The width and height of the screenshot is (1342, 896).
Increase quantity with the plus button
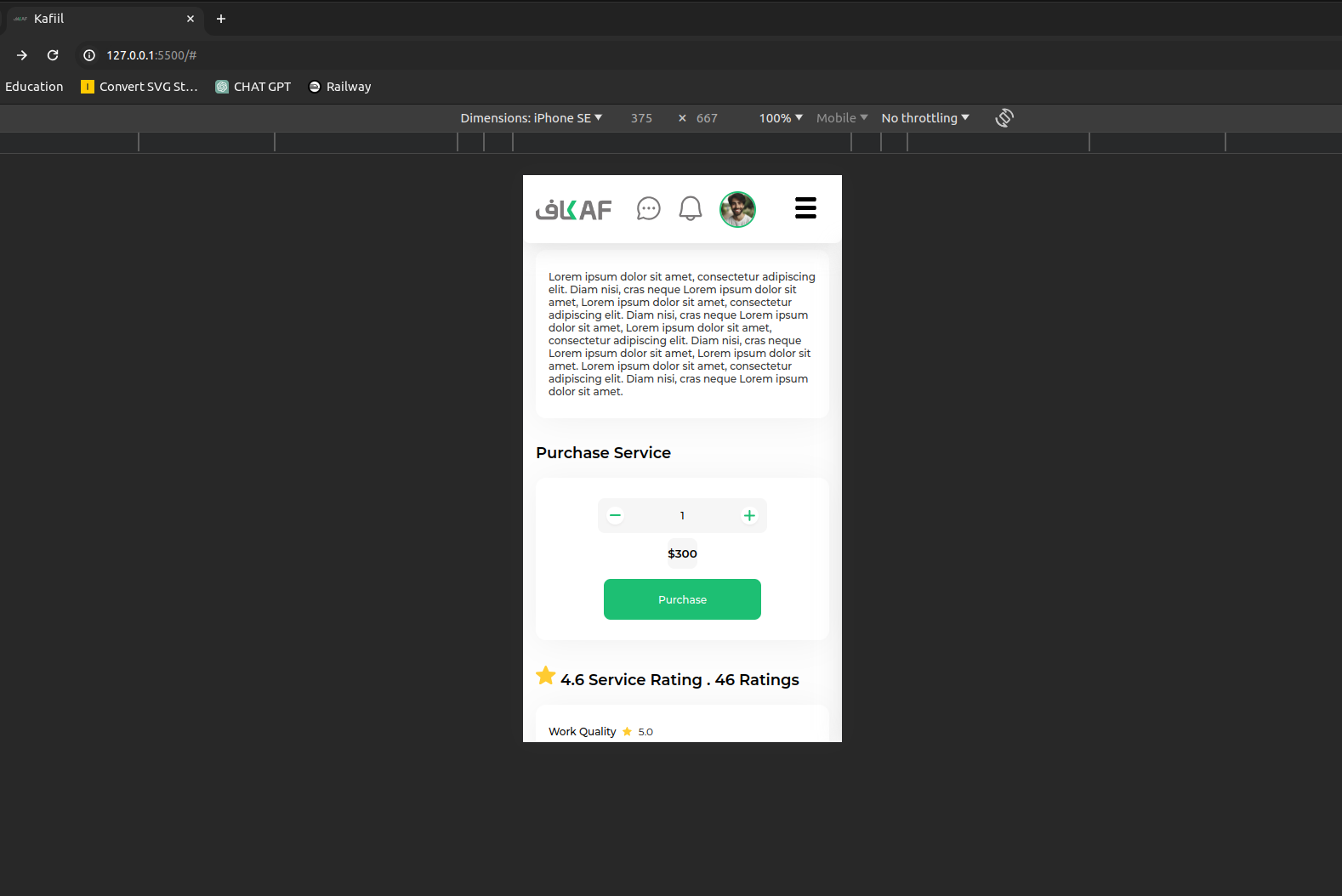click(749, 515)
